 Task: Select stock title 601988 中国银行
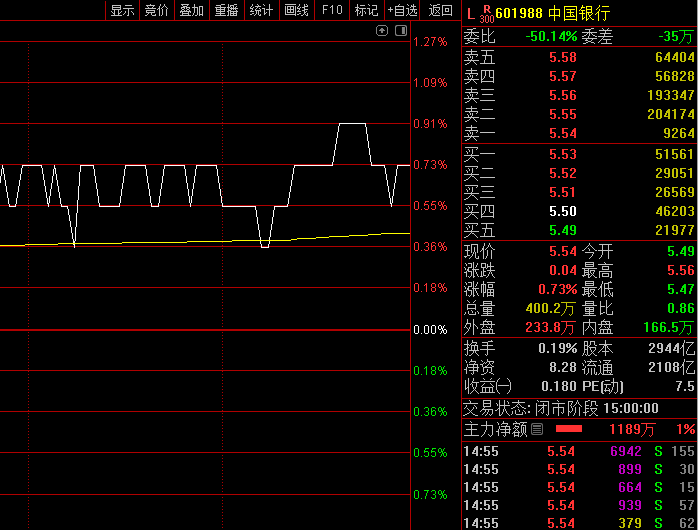552,13
